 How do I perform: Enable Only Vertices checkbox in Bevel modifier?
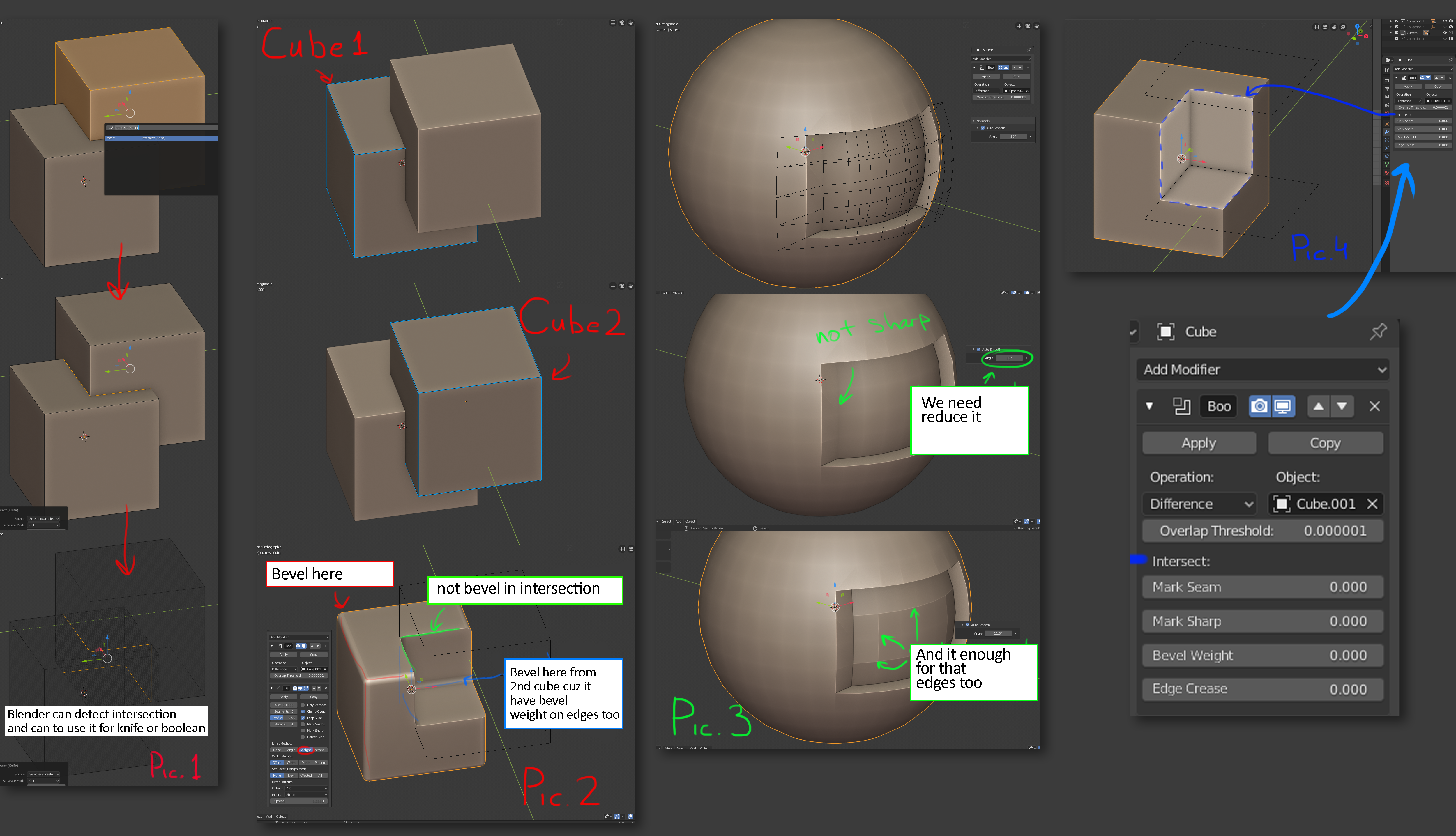[x=303, y=705]
